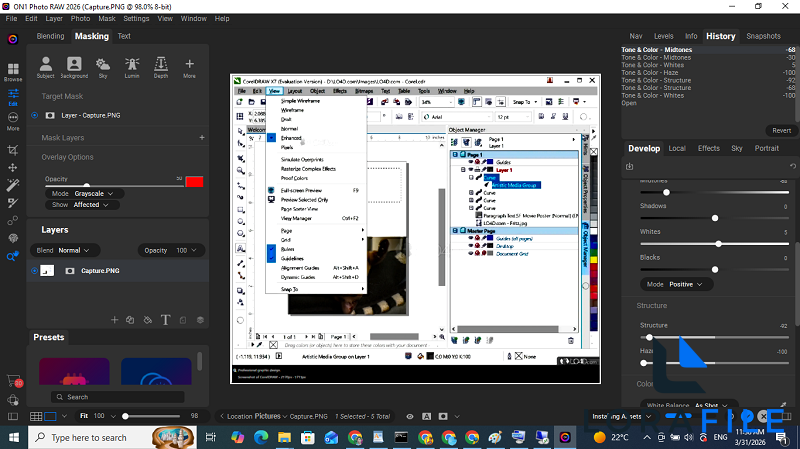Select the masking brush tool below wand

pyautogui.click(x=13, y=203)
